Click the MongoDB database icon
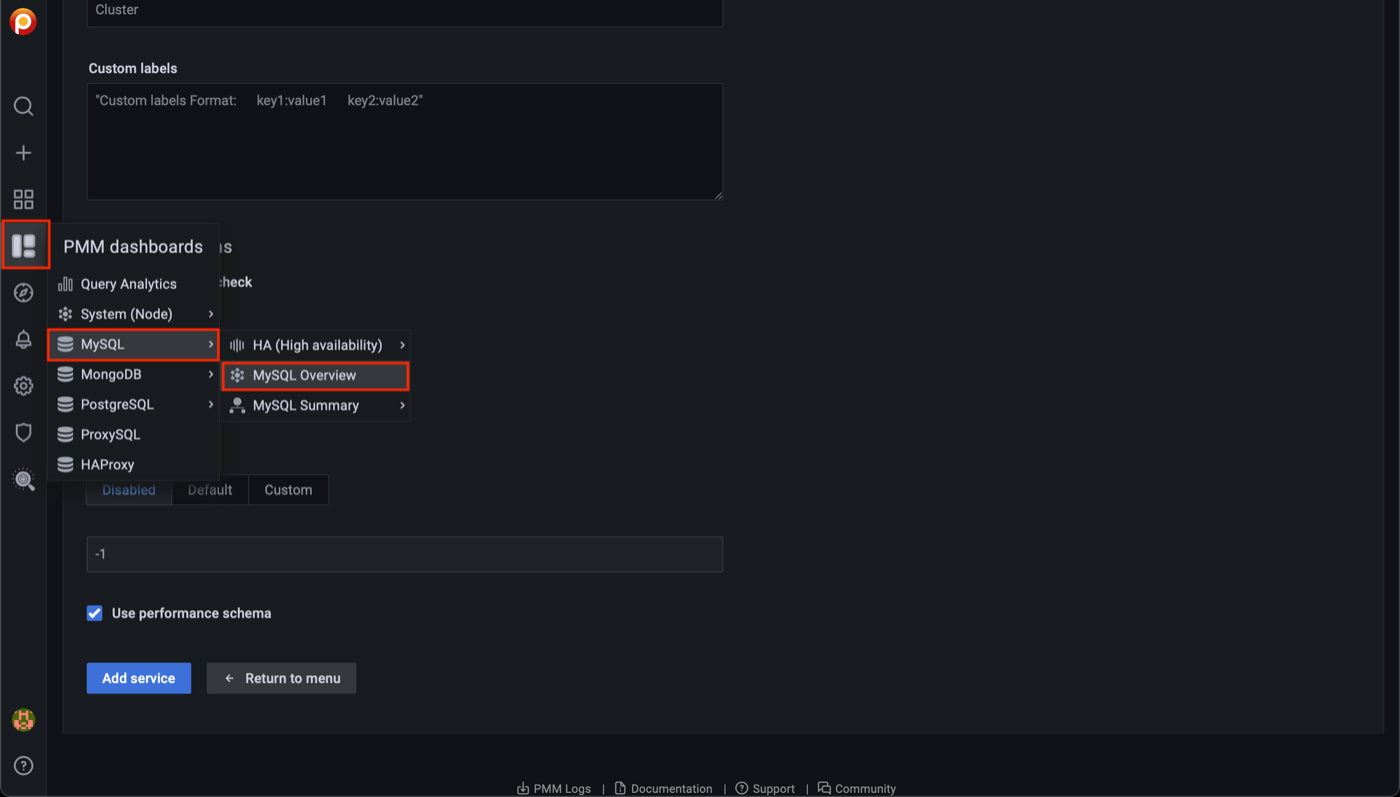 pos(65,374)
